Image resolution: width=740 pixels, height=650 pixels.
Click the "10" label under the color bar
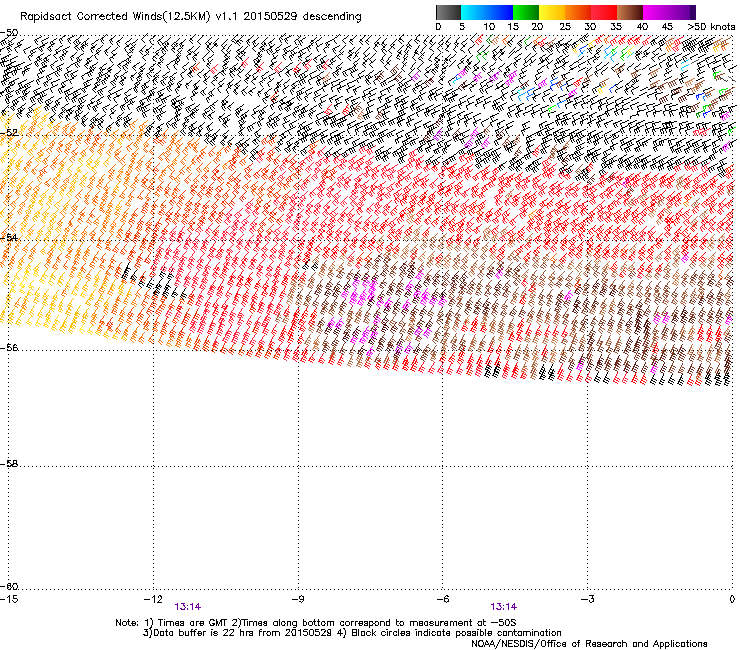(x=489, y=27)
